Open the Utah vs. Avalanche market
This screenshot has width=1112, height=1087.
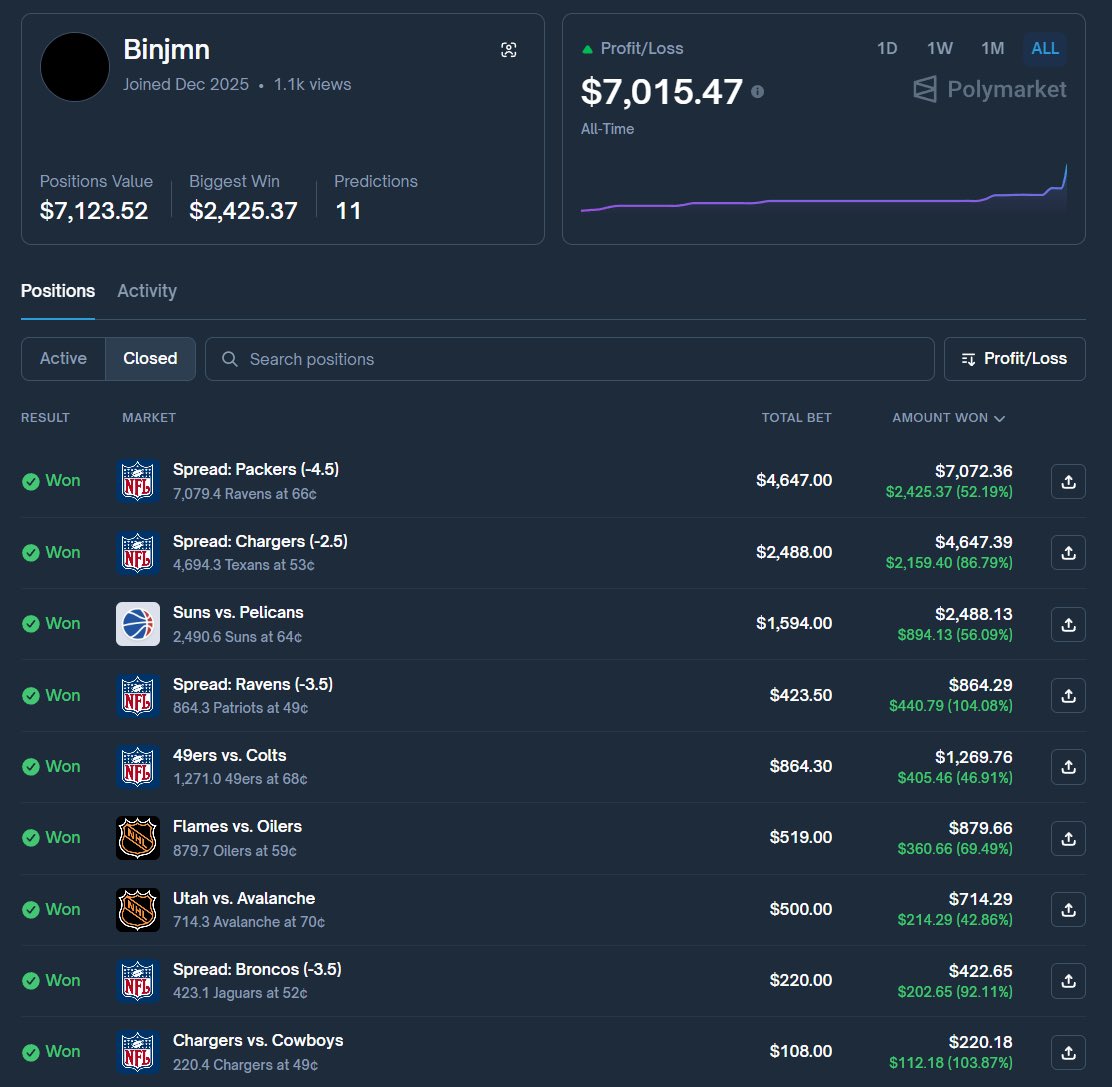(x=244, y=898)
